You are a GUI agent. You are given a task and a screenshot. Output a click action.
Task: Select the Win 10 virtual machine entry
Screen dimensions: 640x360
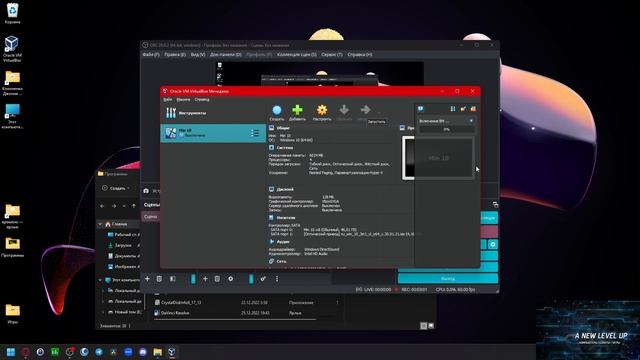coord(213,133)
